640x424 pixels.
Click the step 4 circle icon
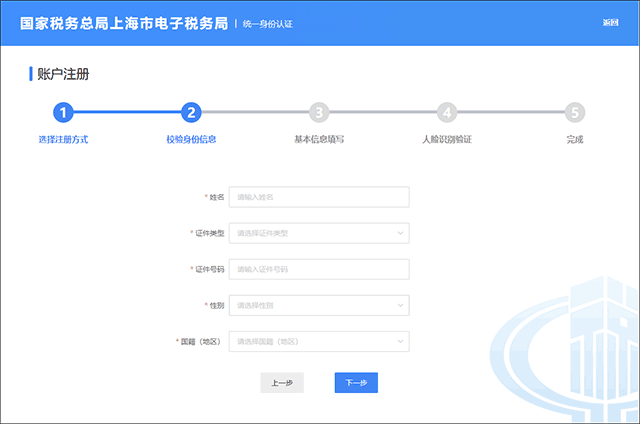pos(447,113)
